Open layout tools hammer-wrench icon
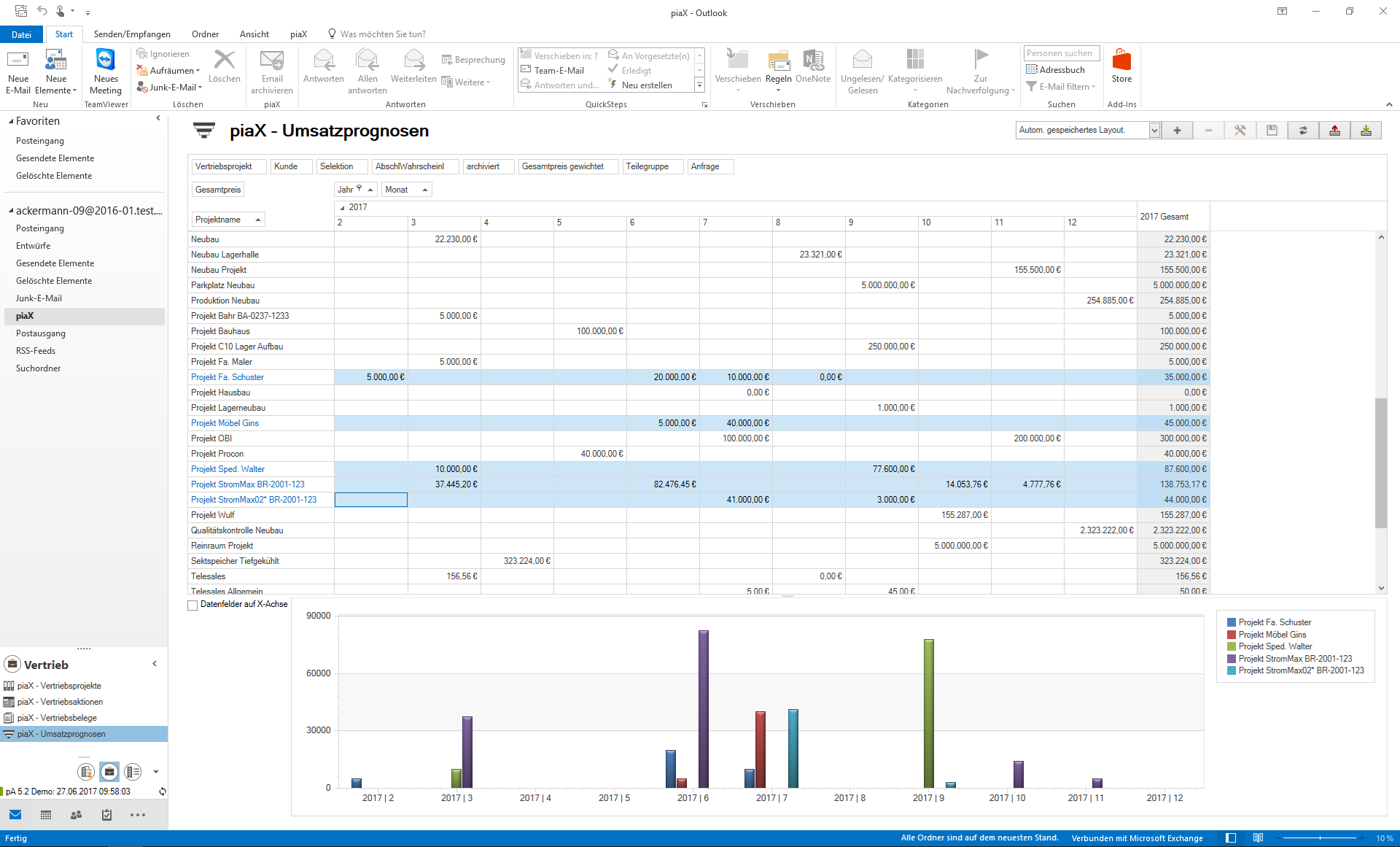 [1240, 130]
